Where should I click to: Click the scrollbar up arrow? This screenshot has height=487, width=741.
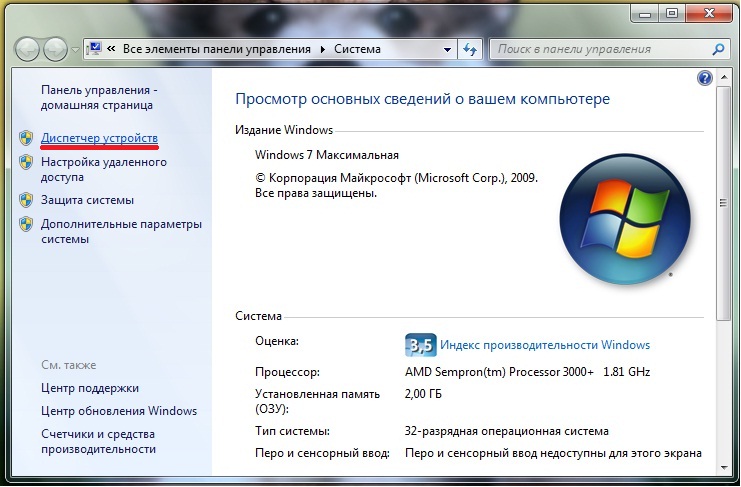[x=724, y=77]
